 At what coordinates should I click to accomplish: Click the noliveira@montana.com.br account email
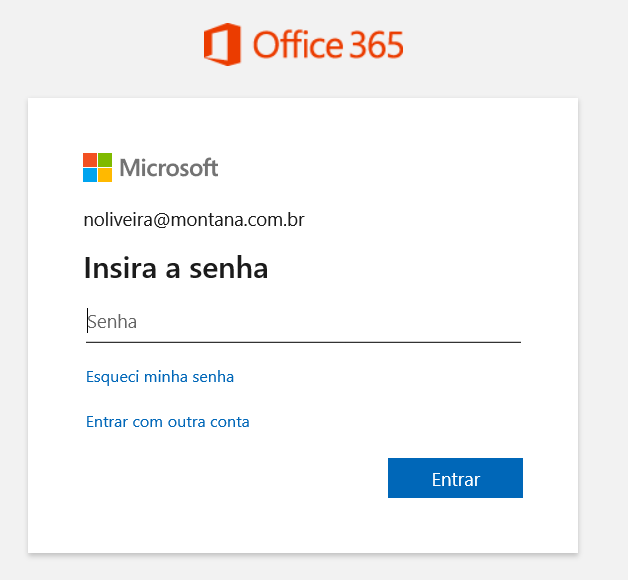tap(194, 220)
